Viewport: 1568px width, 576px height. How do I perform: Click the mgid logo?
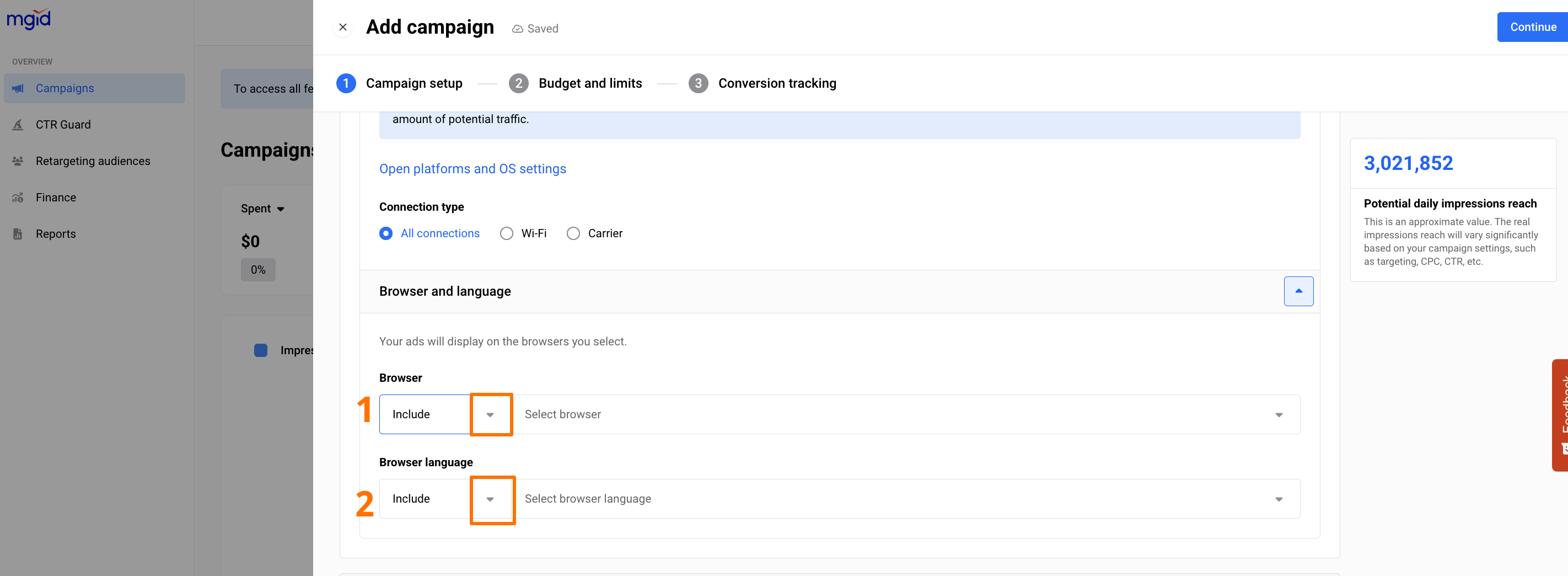coord(29,19)
